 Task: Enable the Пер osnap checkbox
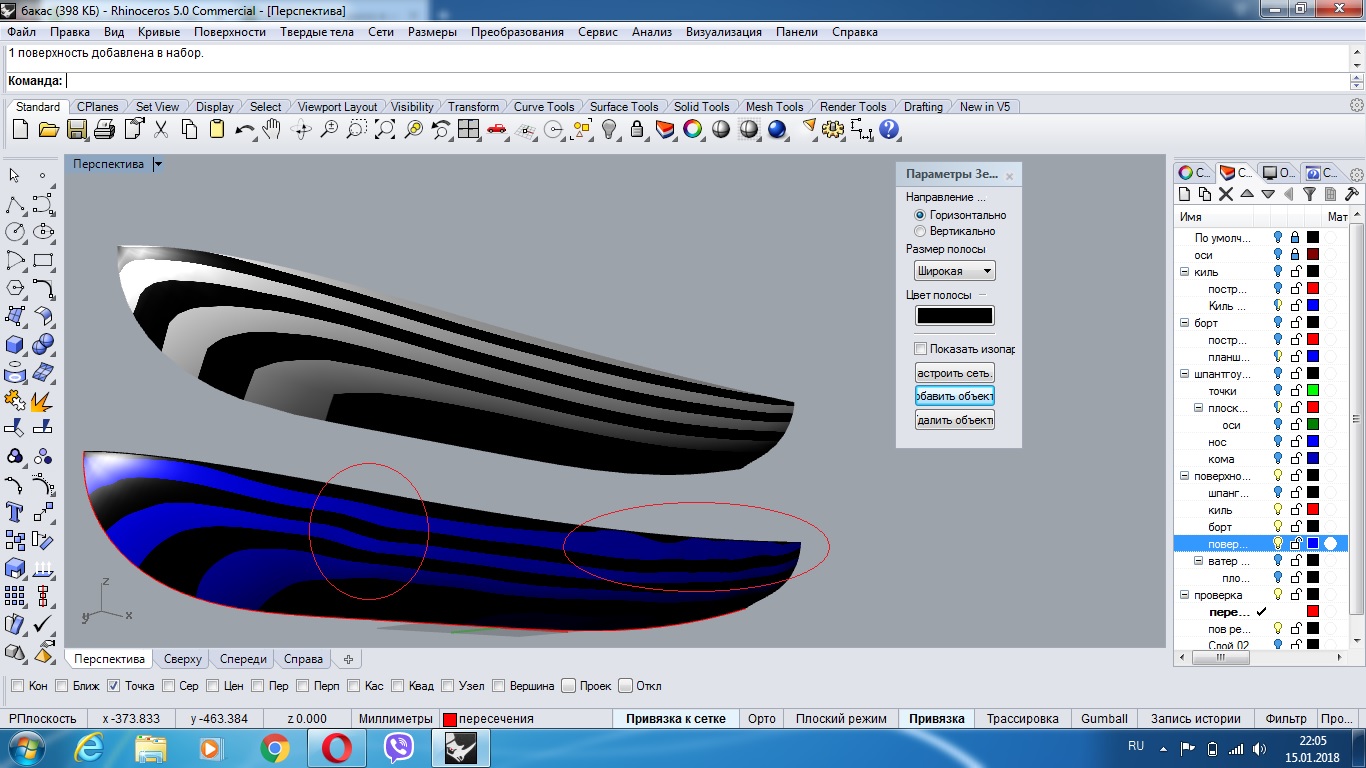coord(258,686)
